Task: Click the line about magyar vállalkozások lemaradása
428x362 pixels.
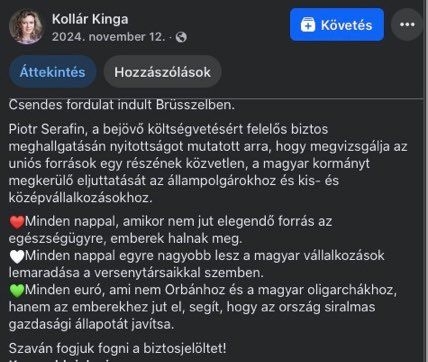Action: [x=197, y=264]
